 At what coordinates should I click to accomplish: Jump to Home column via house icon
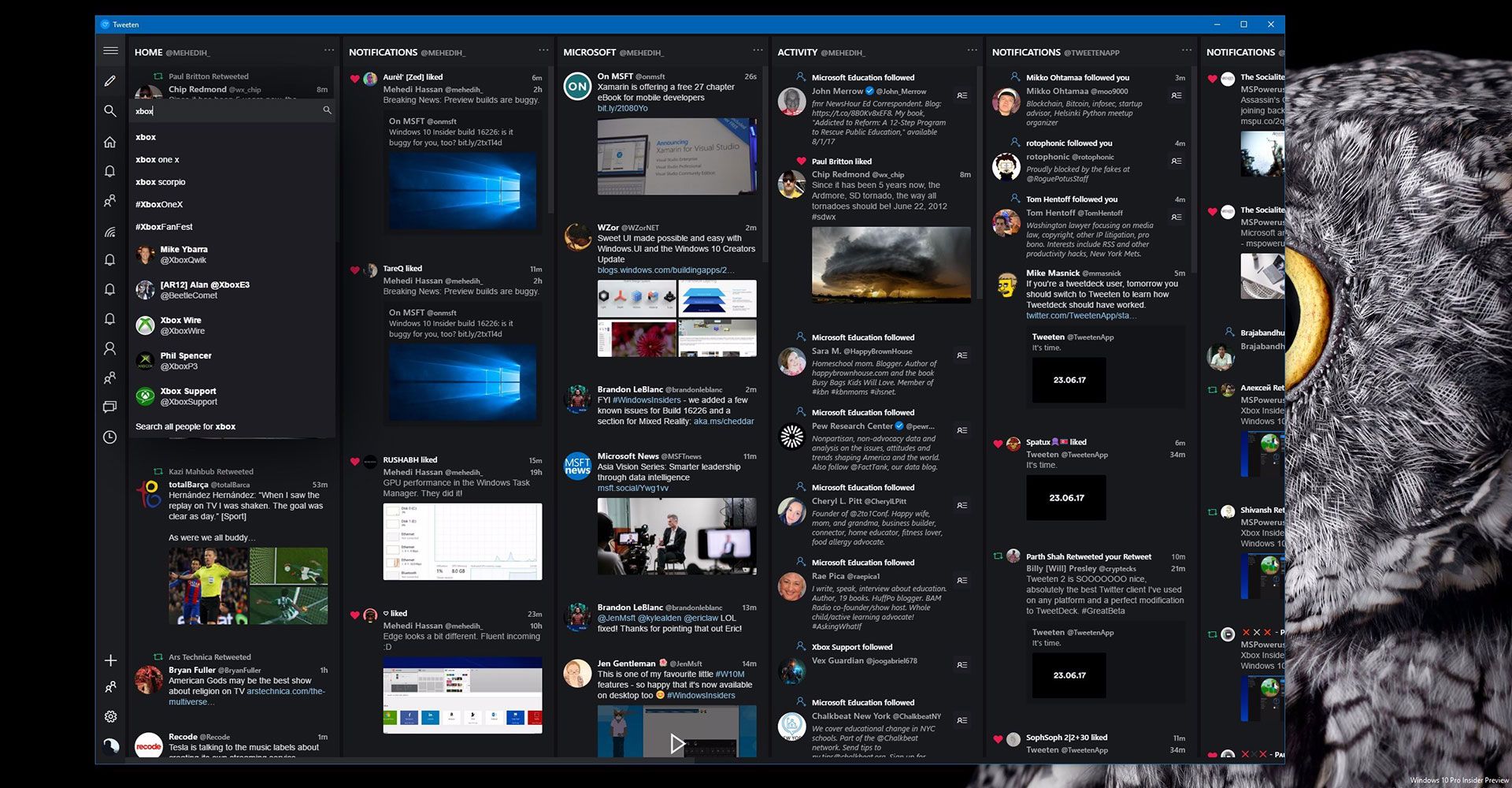[110, 143]
